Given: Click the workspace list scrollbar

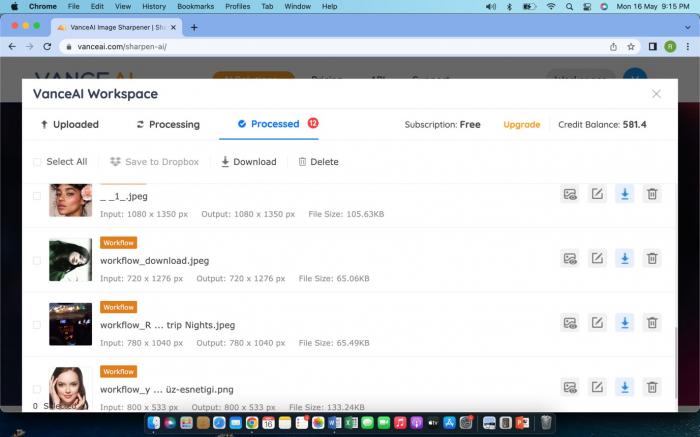Looking at the screenshot, I should (x=675, y=362).
